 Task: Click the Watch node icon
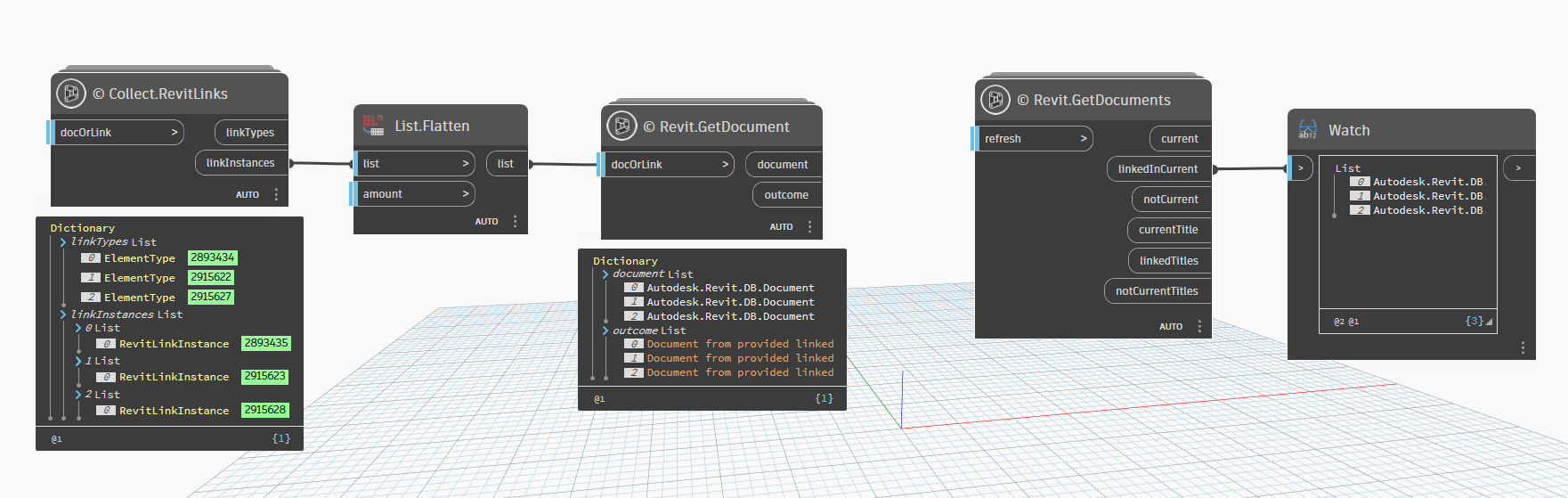pyautogui.click(x=1307, y=129)
